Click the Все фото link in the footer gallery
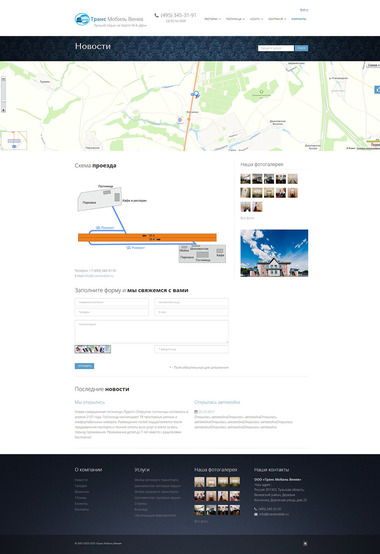 point(201,521)
